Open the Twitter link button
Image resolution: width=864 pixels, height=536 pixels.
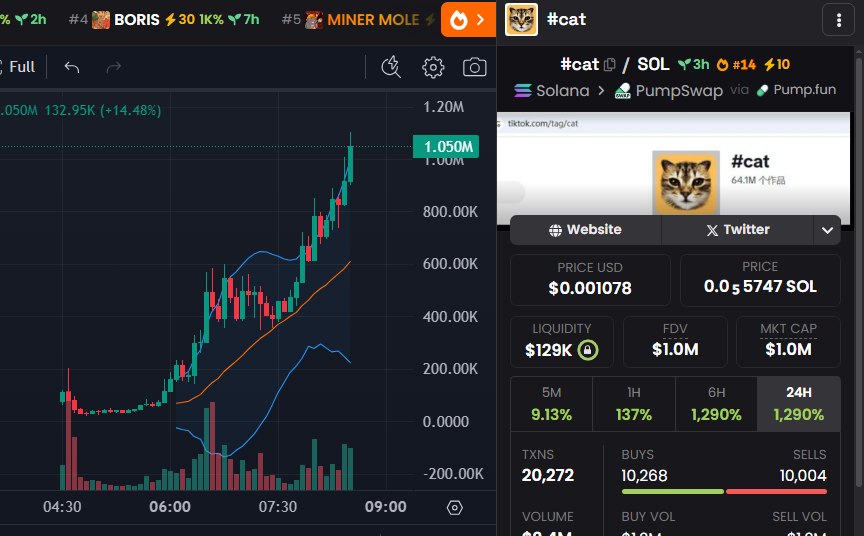coord(737,230)
